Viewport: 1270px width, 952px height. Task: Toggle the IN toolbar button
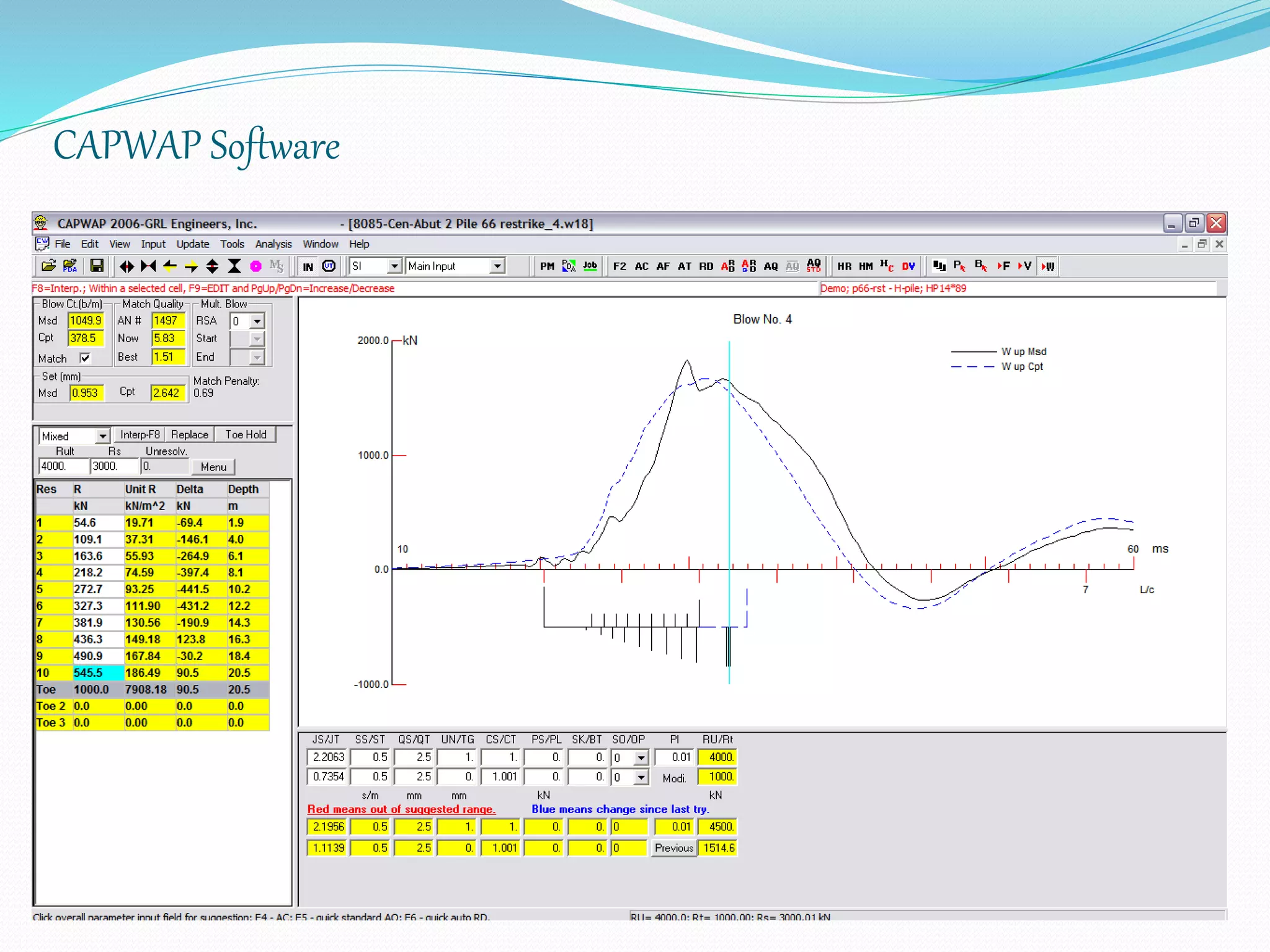point(308,267)
